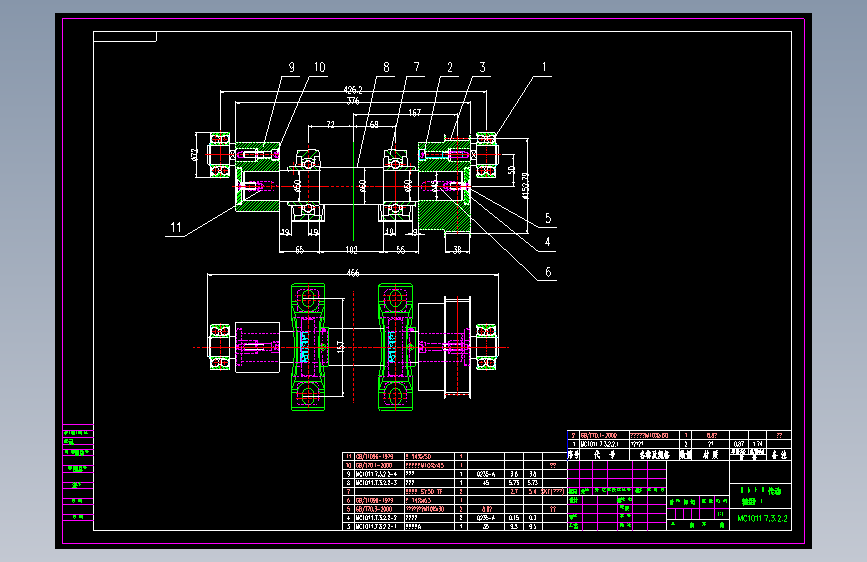The height and width of the screenshot is (562, 867).
Task: Click part callout number 10
Action: click(320, 67)
